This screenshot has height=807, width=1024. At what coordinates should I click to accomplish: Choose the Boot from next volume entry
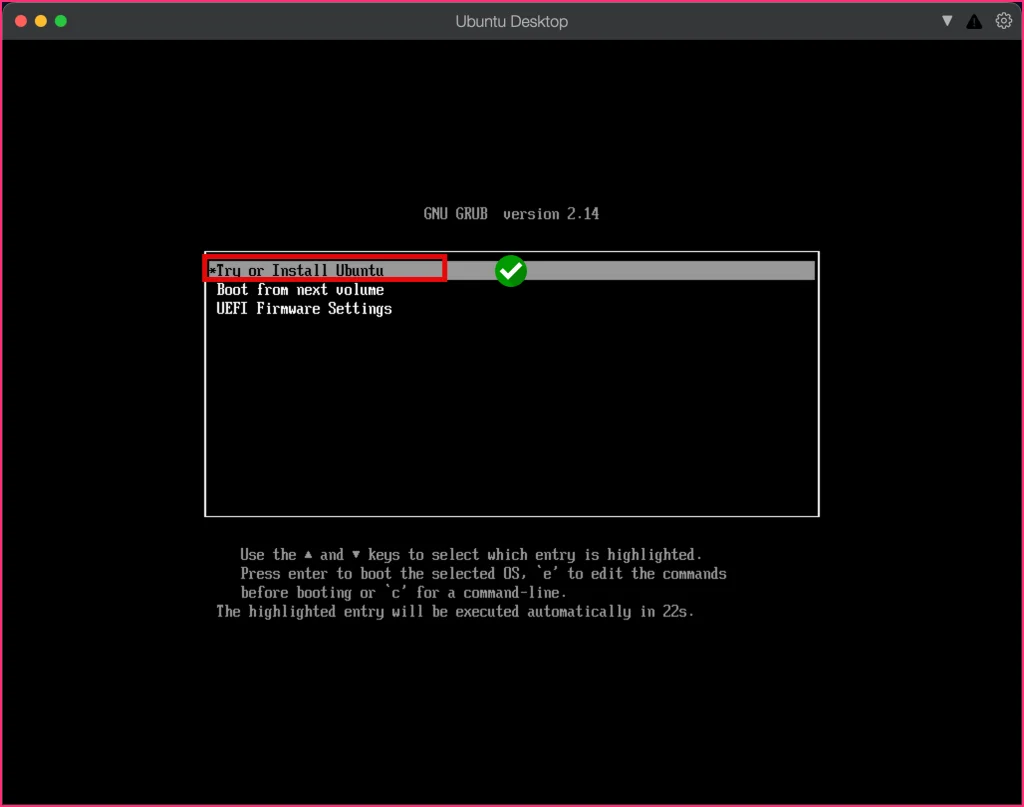pos(300,289)
